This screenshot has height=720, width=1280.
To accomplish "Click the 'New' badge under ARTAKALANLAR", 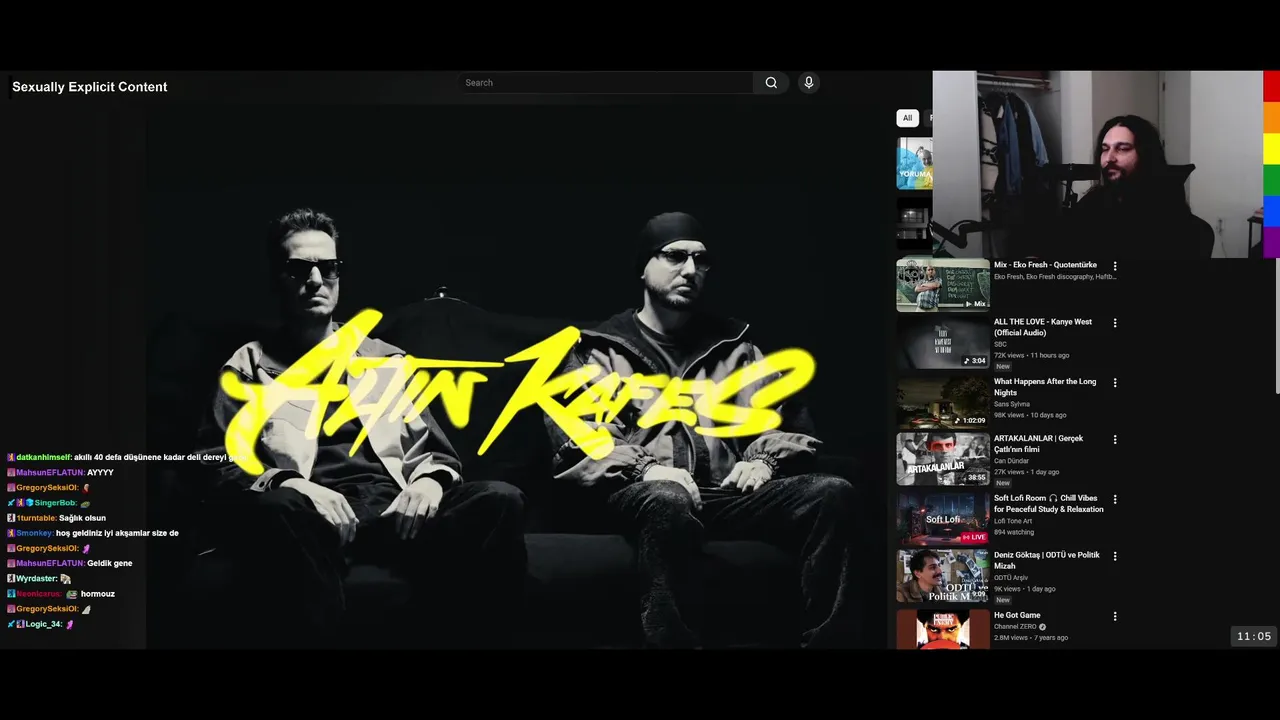I will (x=1003, y=483).
